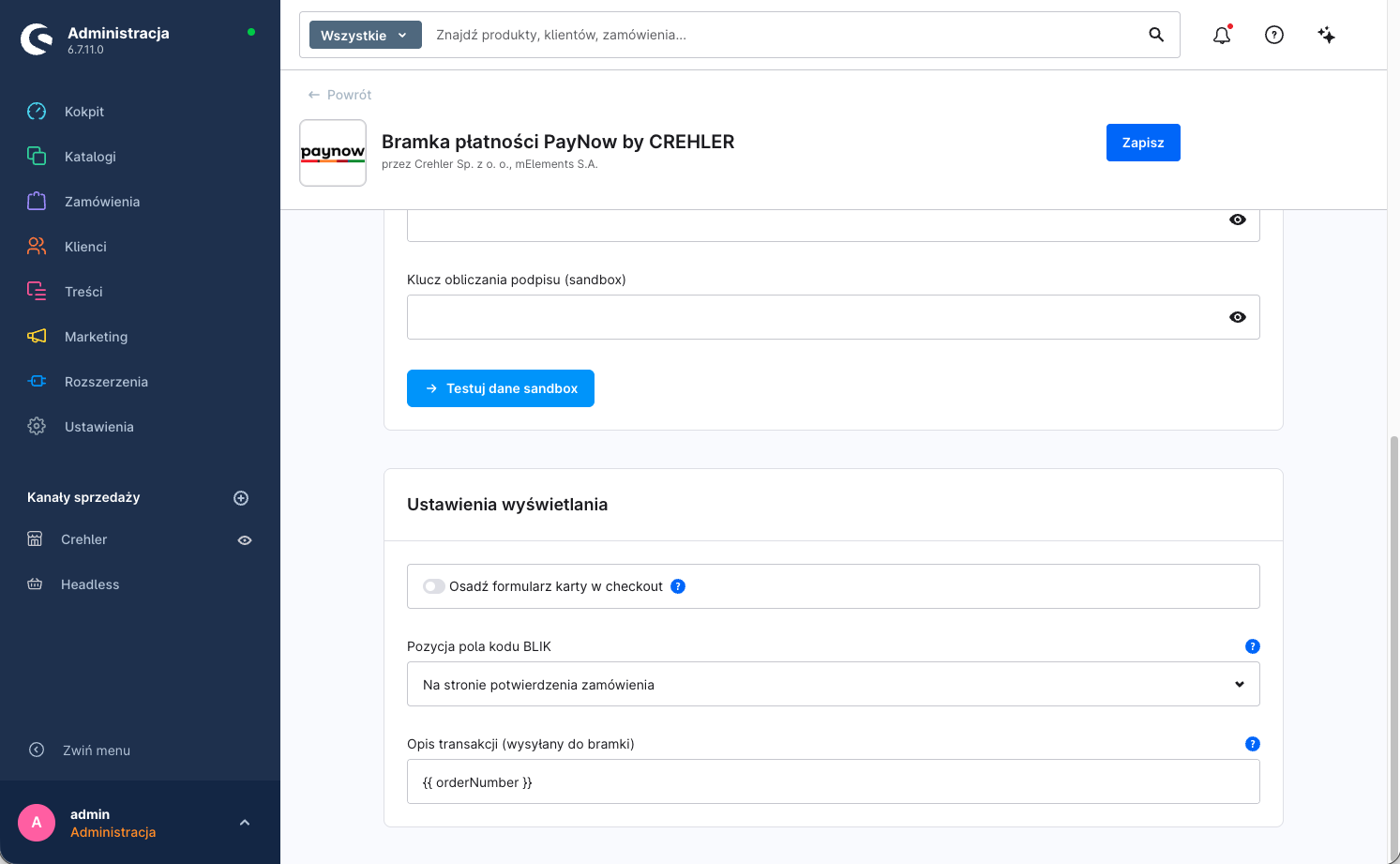Reveal the upper hidden key field value
Viewport: 1400px width, 864px height.
1238,220
